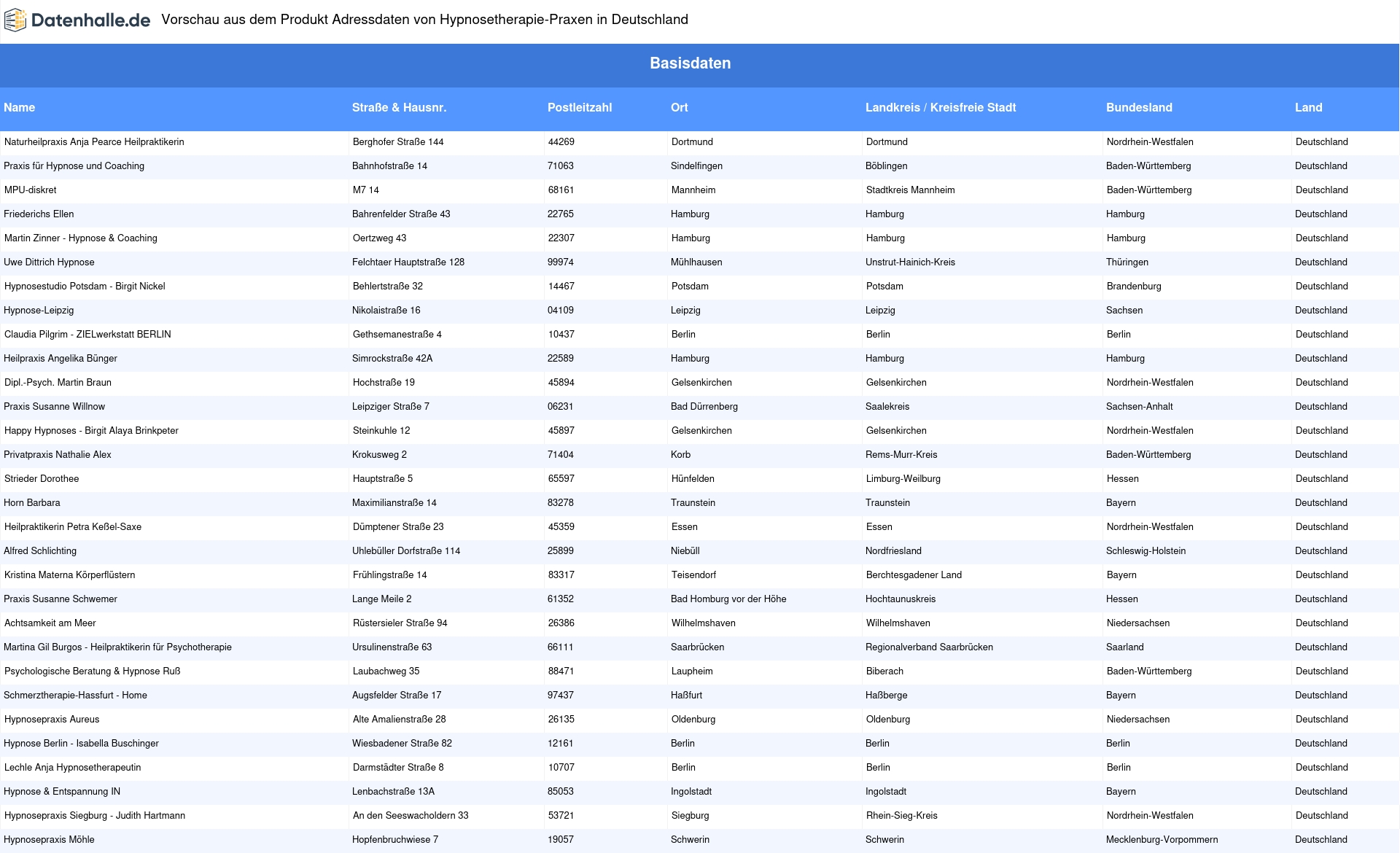Click Martin Zinner - Hypnose & Coaching
Image resolution: width=1400 pixels, height=853 pixels.
click(81, 238)
